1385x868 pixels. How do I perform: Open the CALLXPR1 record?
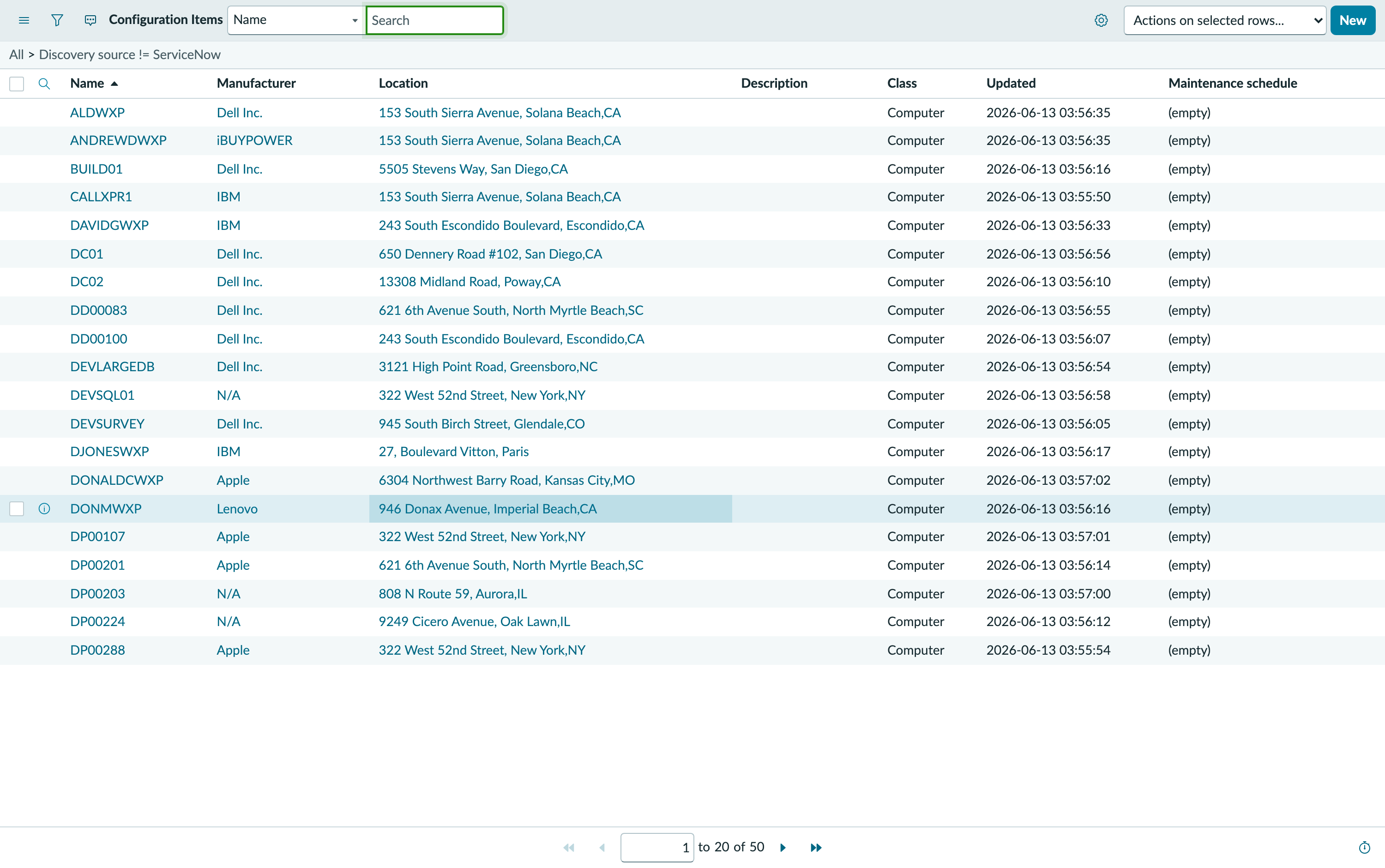pos(101,197)
